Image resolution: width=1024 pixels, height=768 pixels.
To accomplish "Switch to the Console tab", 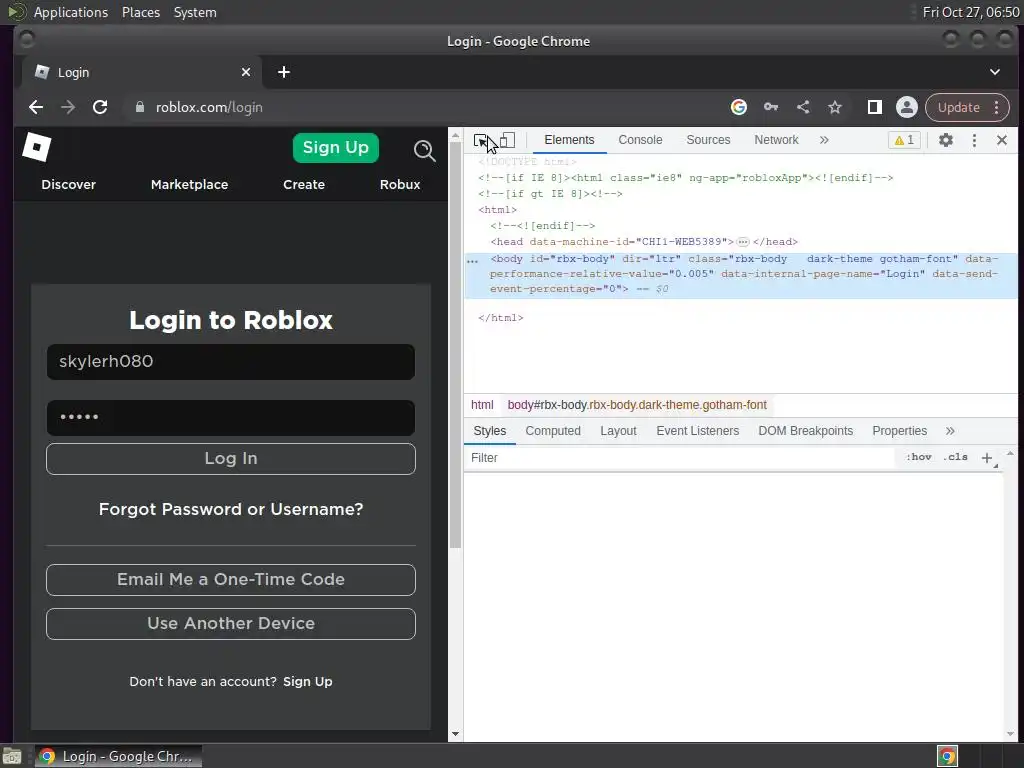I will click(x=640, y=140).
